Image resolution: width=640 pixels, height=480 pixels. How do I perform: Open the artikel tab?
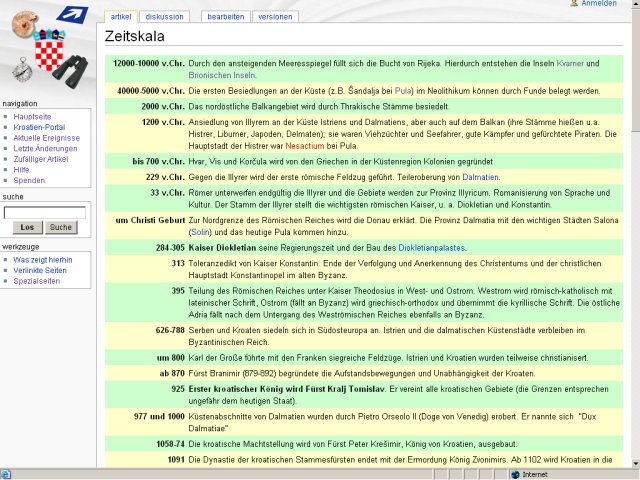pyautogui.click(x=121, y=17)
